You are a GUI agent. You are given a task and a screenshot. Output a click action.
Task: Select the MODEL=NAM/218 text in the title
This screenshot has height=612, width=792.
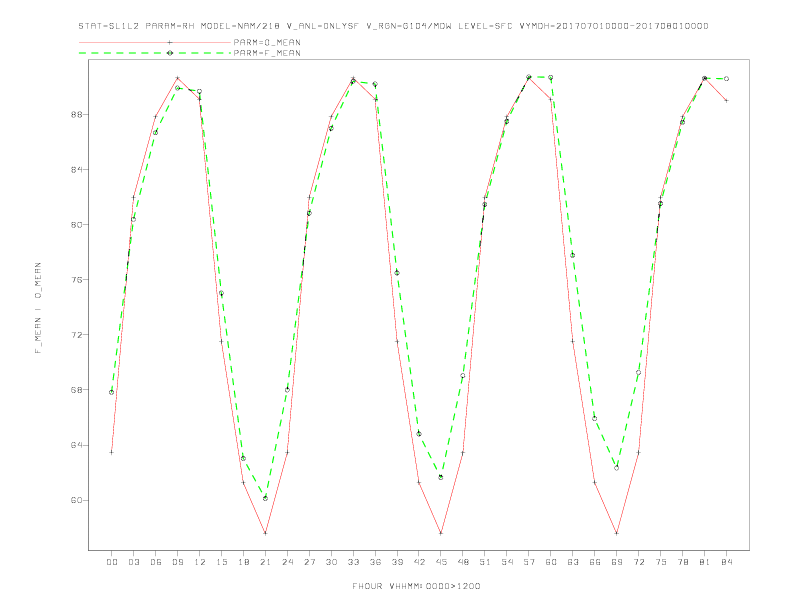[240, 26]
